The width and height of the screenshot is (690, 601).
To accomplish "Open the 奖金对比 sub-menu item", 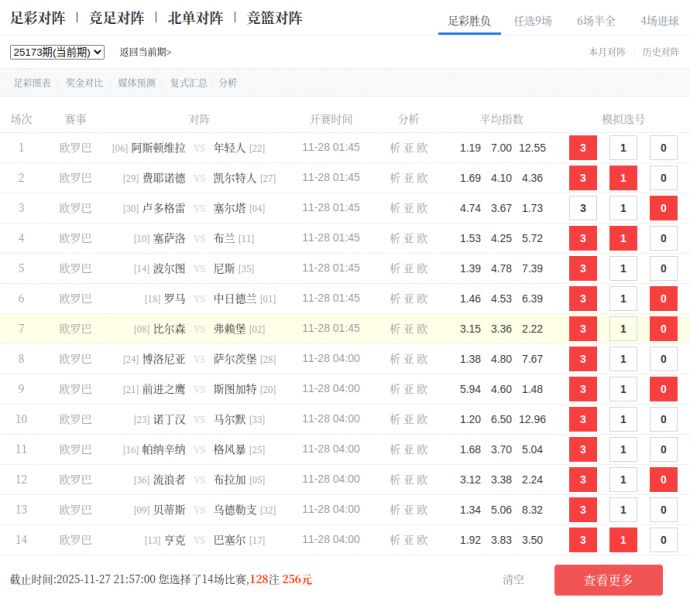I will (84, 83).
